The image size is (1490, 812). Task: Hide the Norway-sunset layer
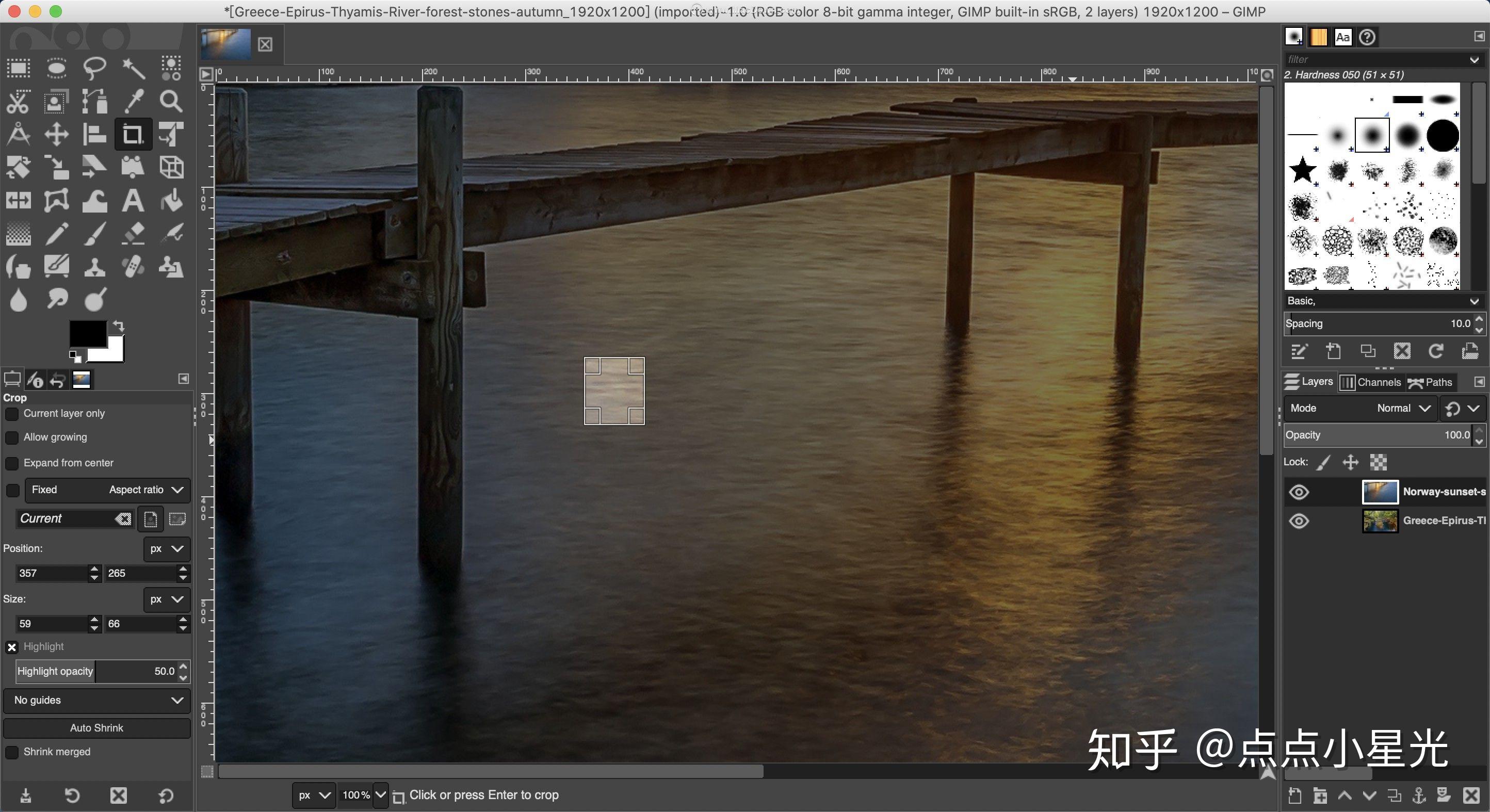[x=1299, y=492]
